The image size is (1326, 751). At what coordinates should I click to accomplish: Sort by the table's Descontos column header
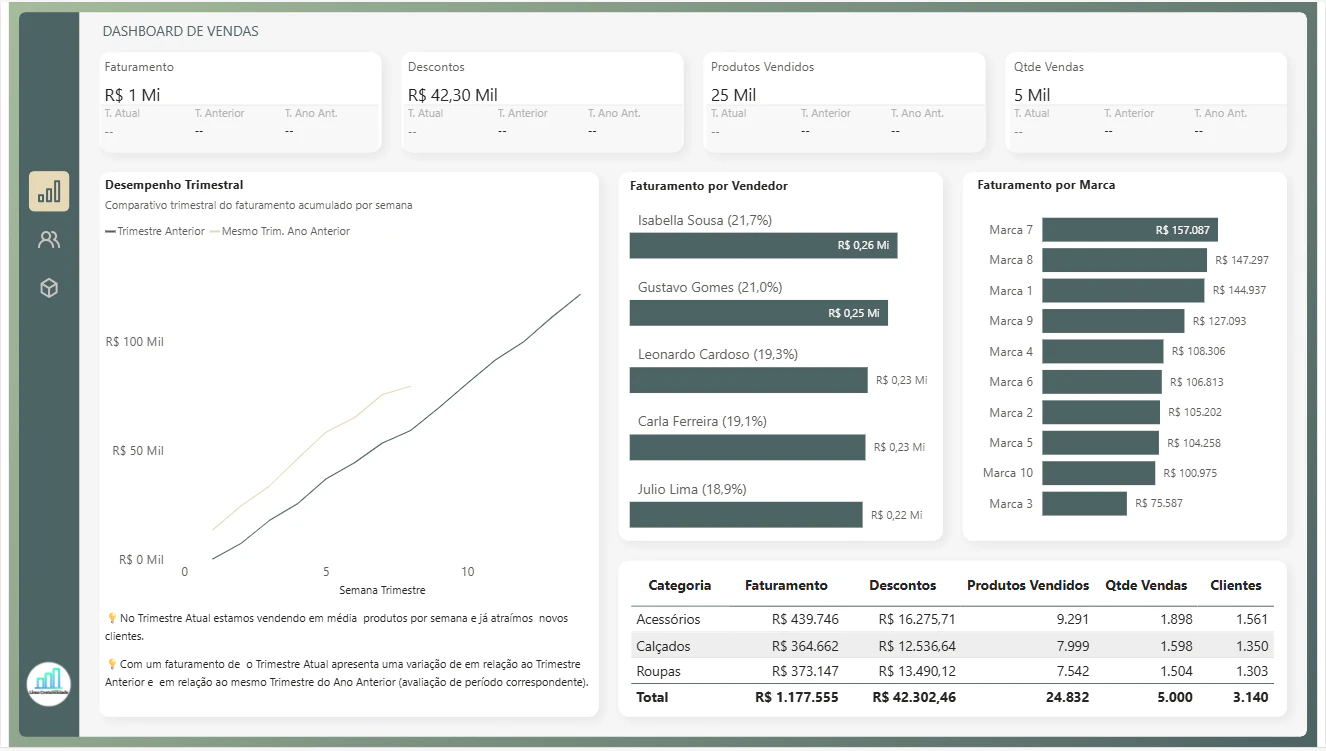tap(903, 585)
